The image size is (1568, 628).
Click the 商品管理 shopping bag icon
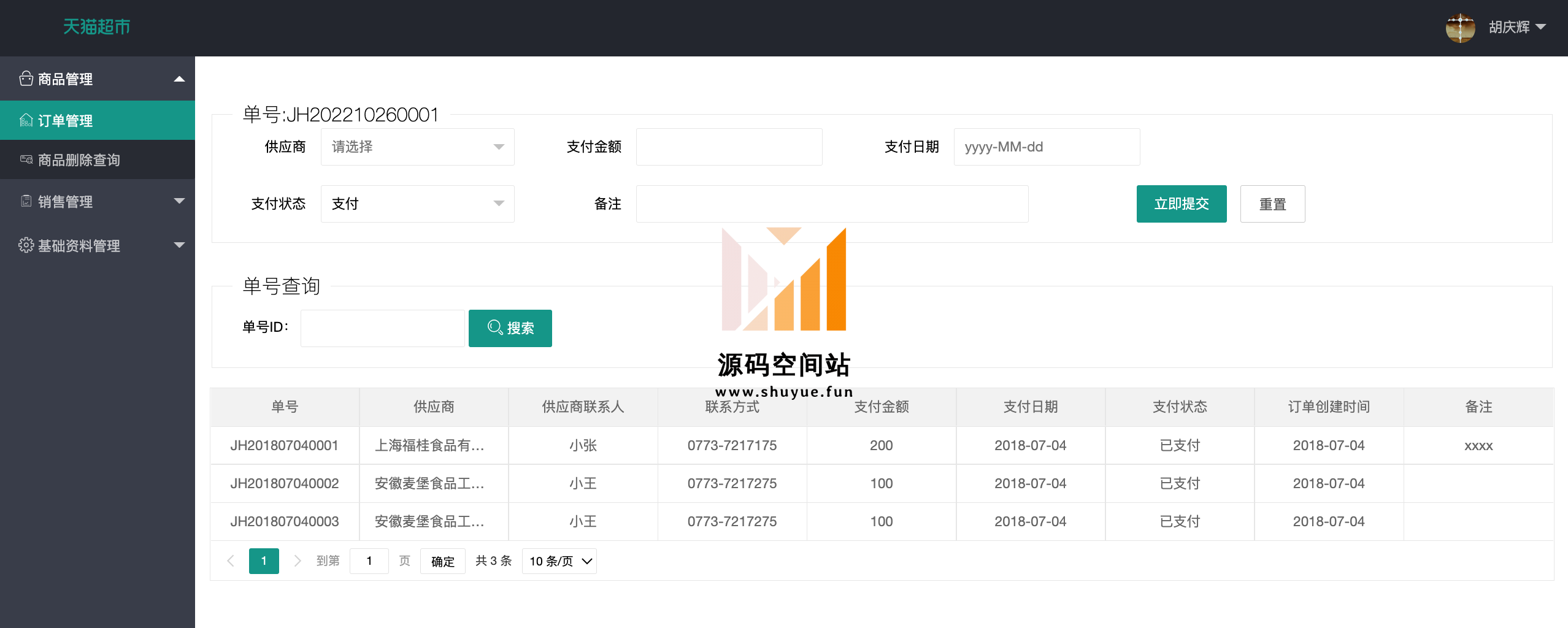pos(26,78)
